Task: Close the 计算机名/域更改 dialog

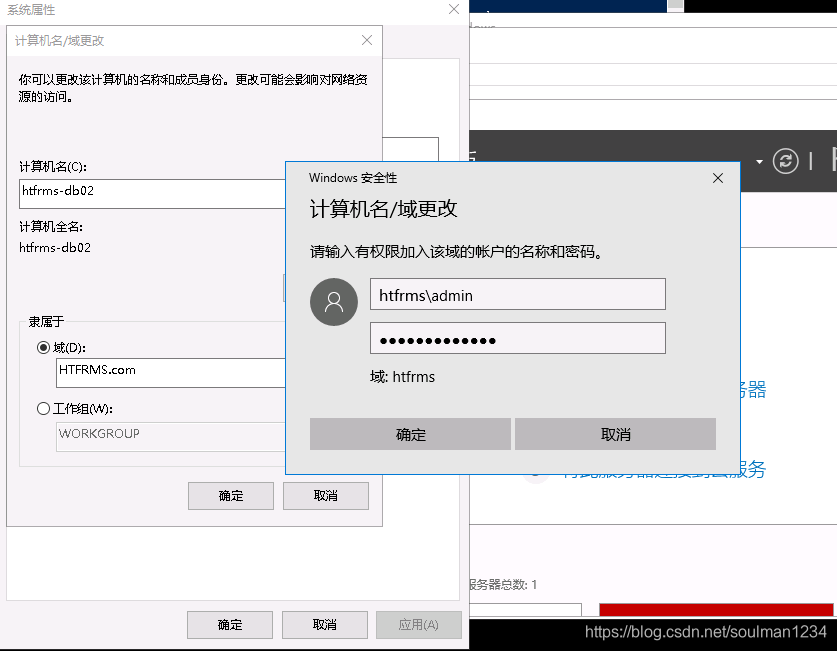Action: point(367,41)
